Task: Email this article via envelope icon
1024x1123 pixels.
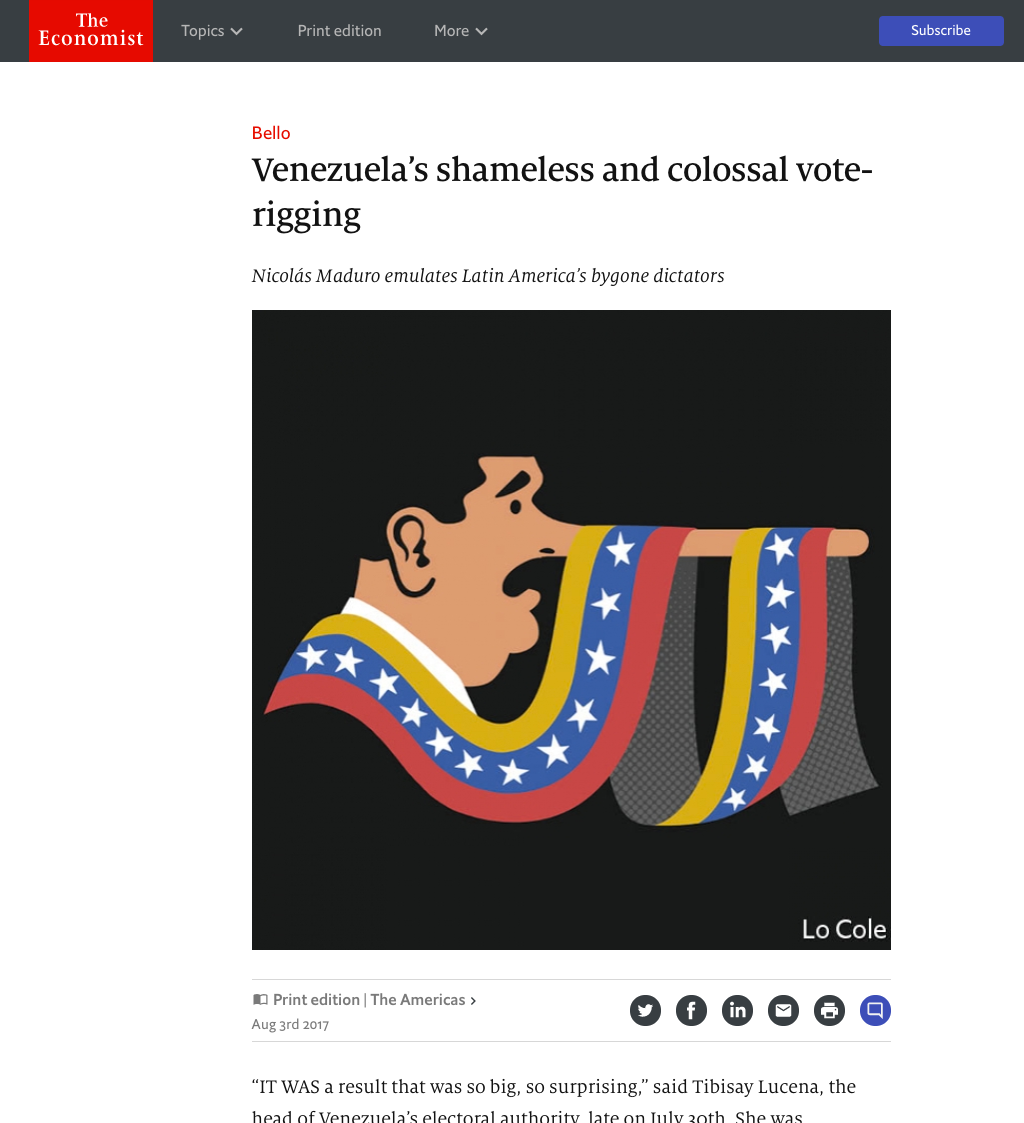Action: (x=783, y=1011)
